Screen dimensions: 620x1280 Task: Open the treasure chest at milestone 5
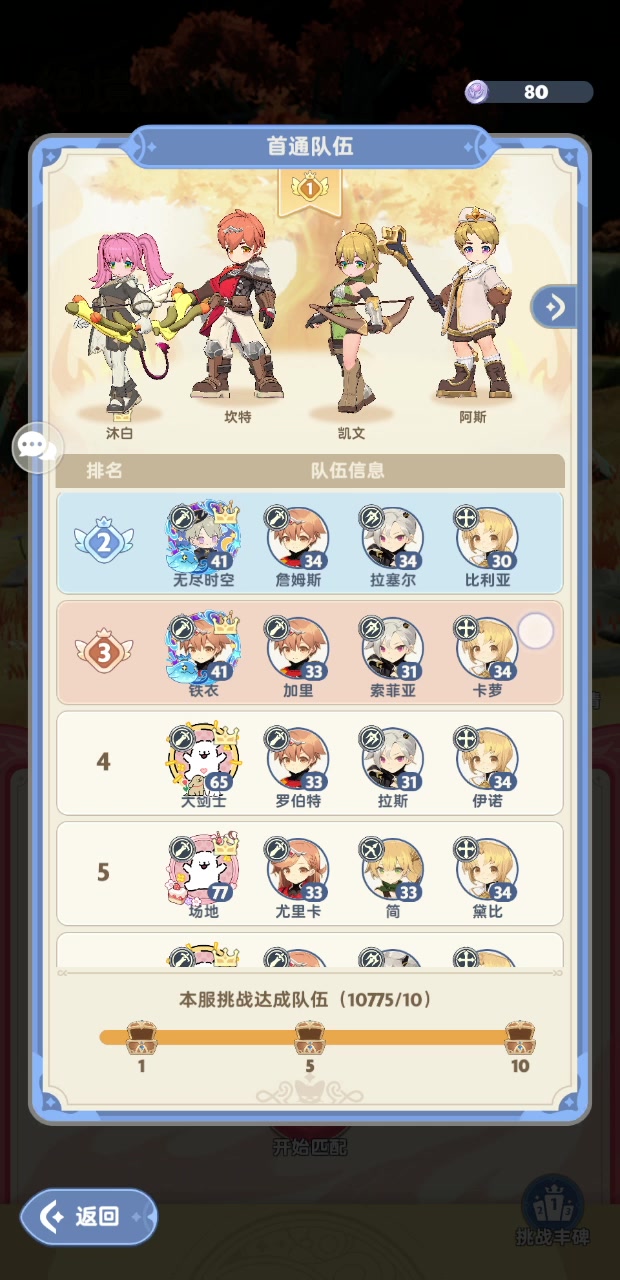pos(310,1038)
